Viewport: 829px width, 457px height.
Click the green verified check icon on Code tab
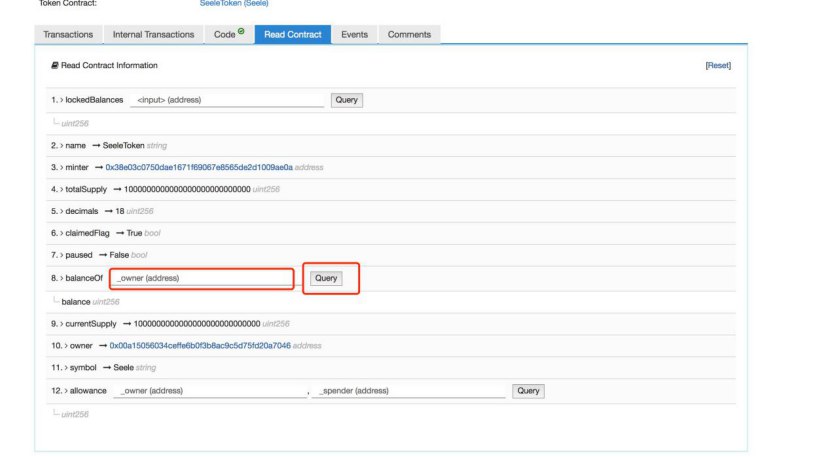point(241,31)
